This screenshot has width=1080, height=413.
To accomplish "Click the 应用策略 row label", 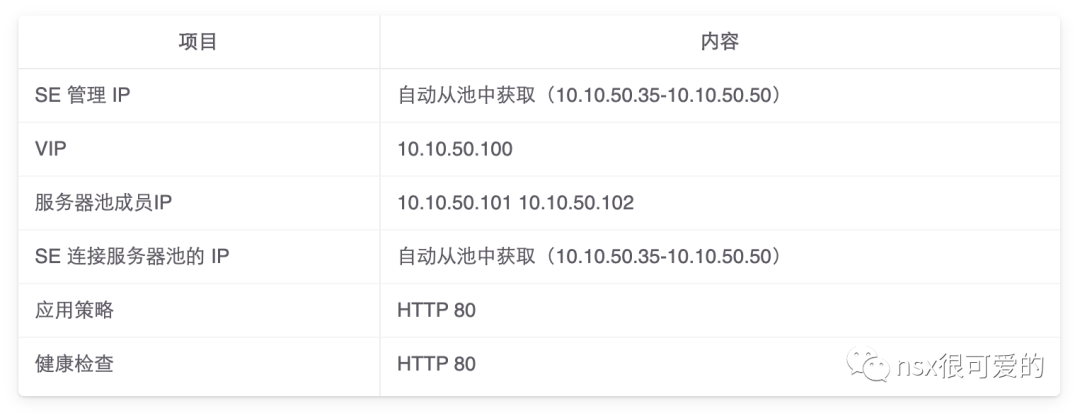I will (74, 310).
